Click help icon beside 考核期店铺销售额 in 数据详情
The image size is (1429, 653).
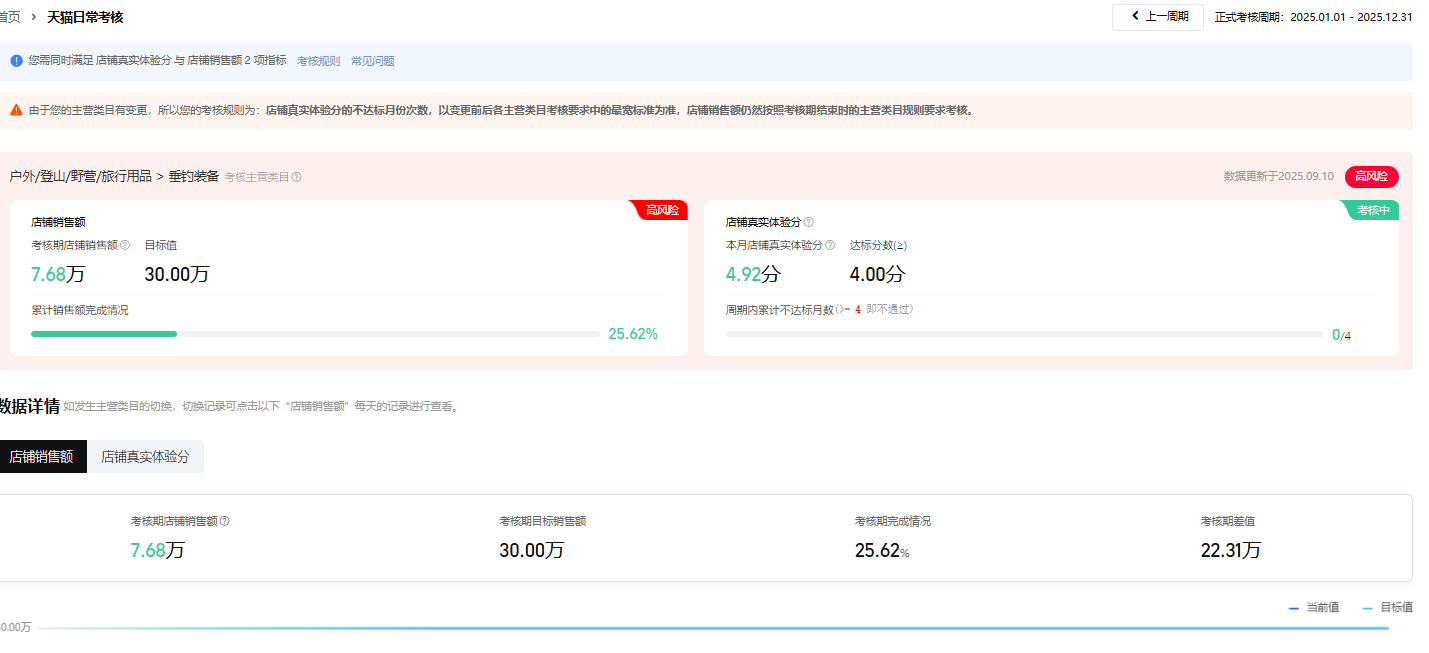click(x=225, y=521)
